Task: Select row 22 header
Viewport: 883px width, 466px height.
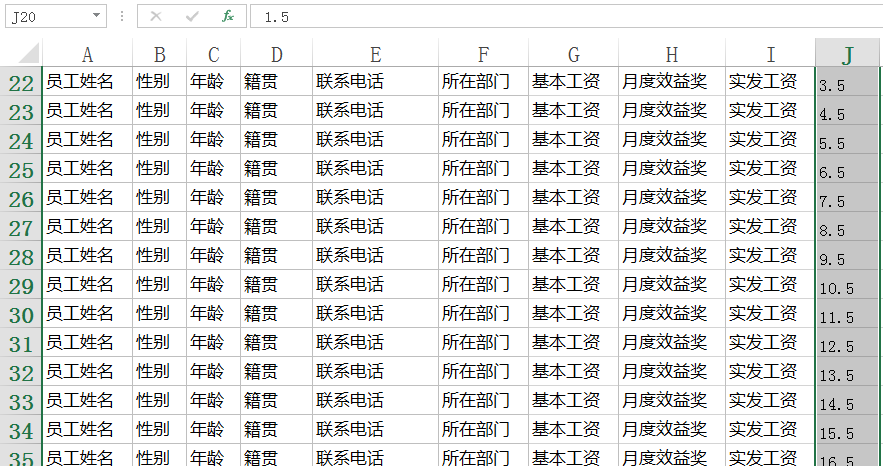Action: coord(21,82)
